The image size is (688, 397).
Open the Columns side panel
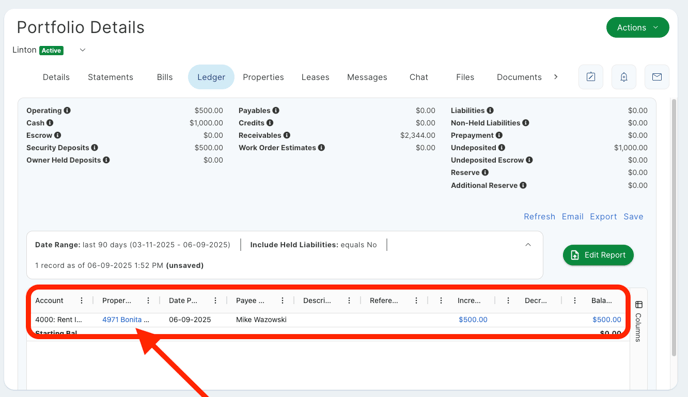(638, 321)
